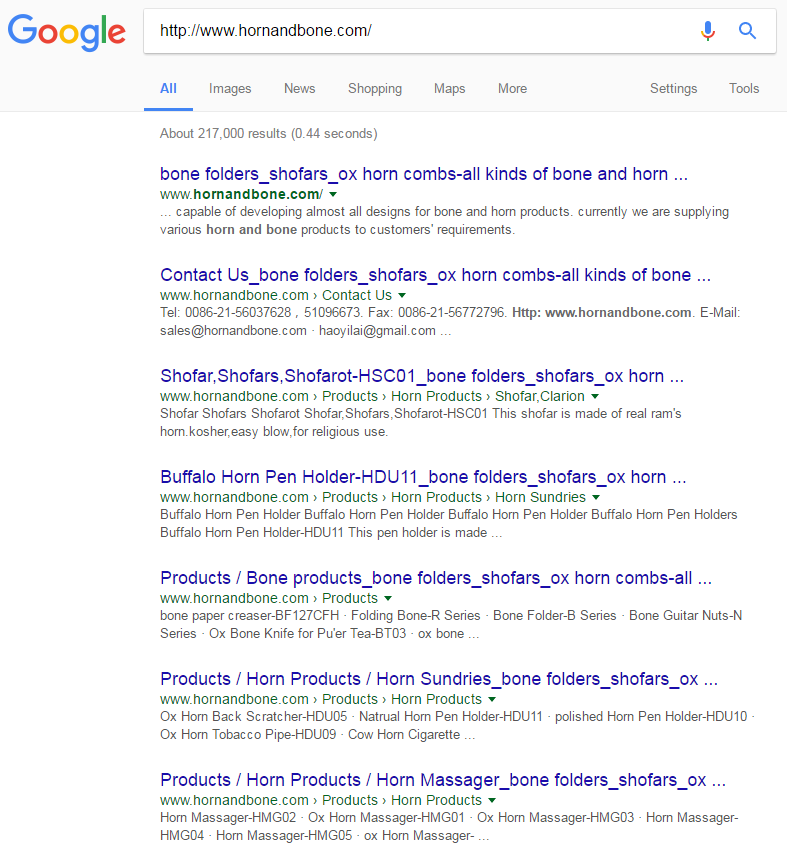Viewport: 787px width, 855px height.
Task: Open Products / Horn Products / Horn Massager result
Action: click(443, 779)
